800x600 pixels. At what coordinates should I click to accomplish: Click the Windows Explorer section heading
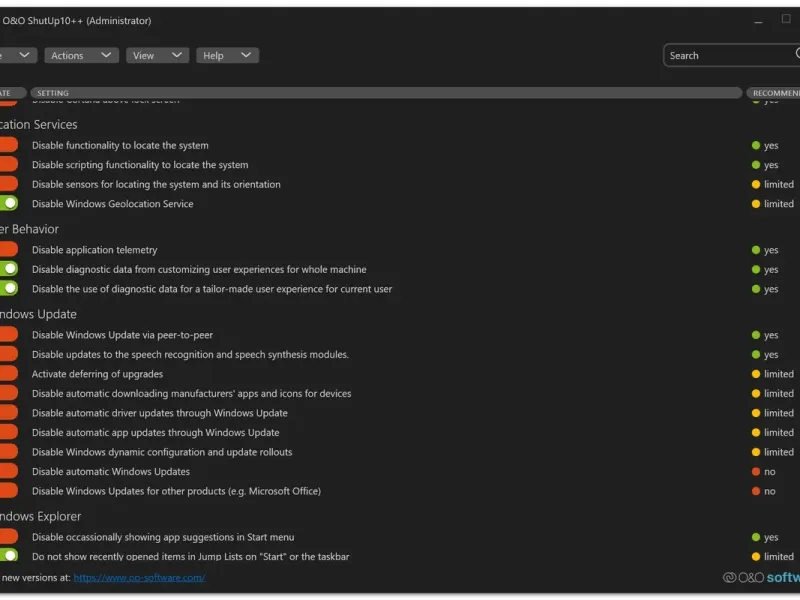40,516
